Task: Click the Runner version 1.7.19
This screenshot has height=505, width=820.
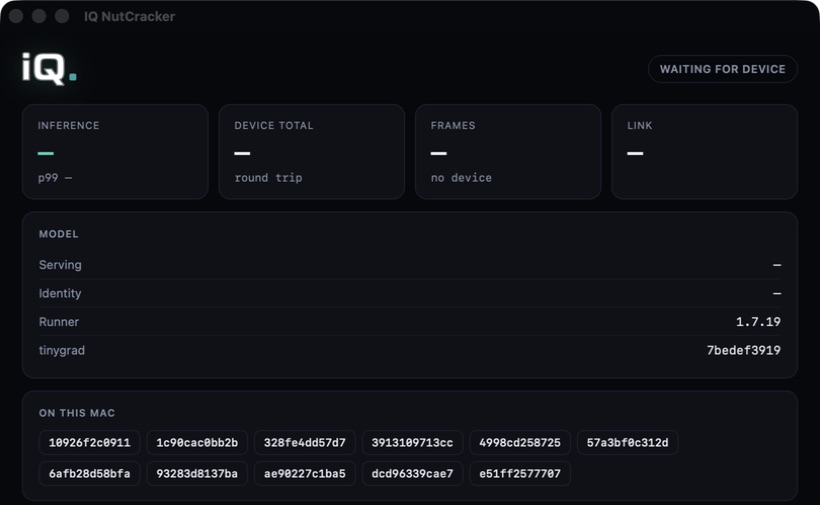Action: pos(758,322)
